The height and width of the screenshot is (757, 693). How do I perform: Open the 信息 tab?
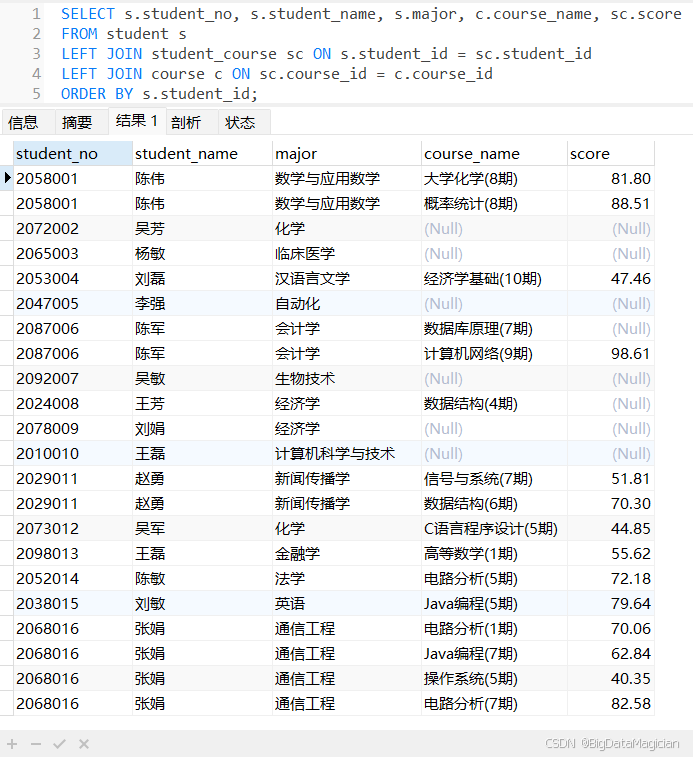pyautogui.click(x=23, y=123)
